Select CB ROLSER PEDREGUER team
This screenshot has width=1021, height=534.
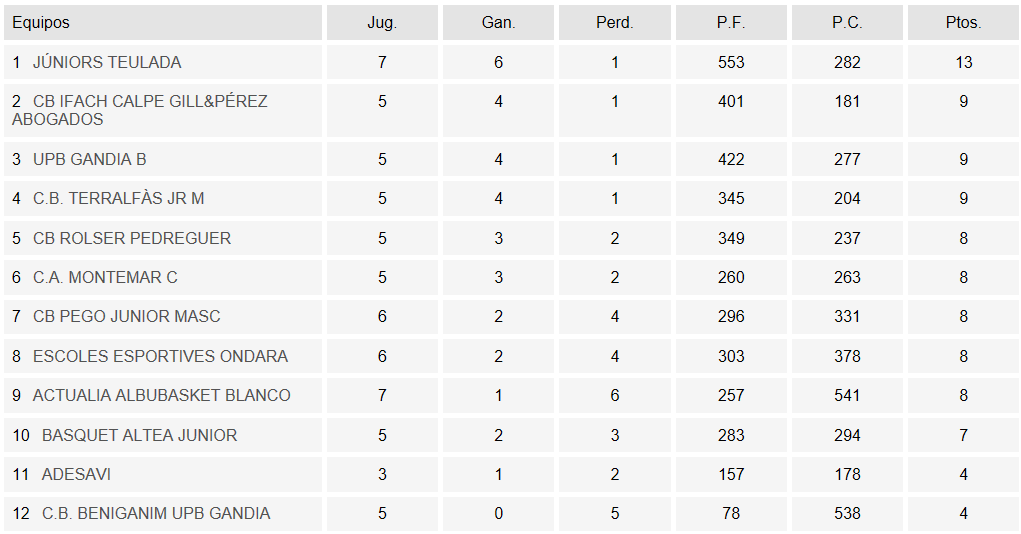pos(132,238)
